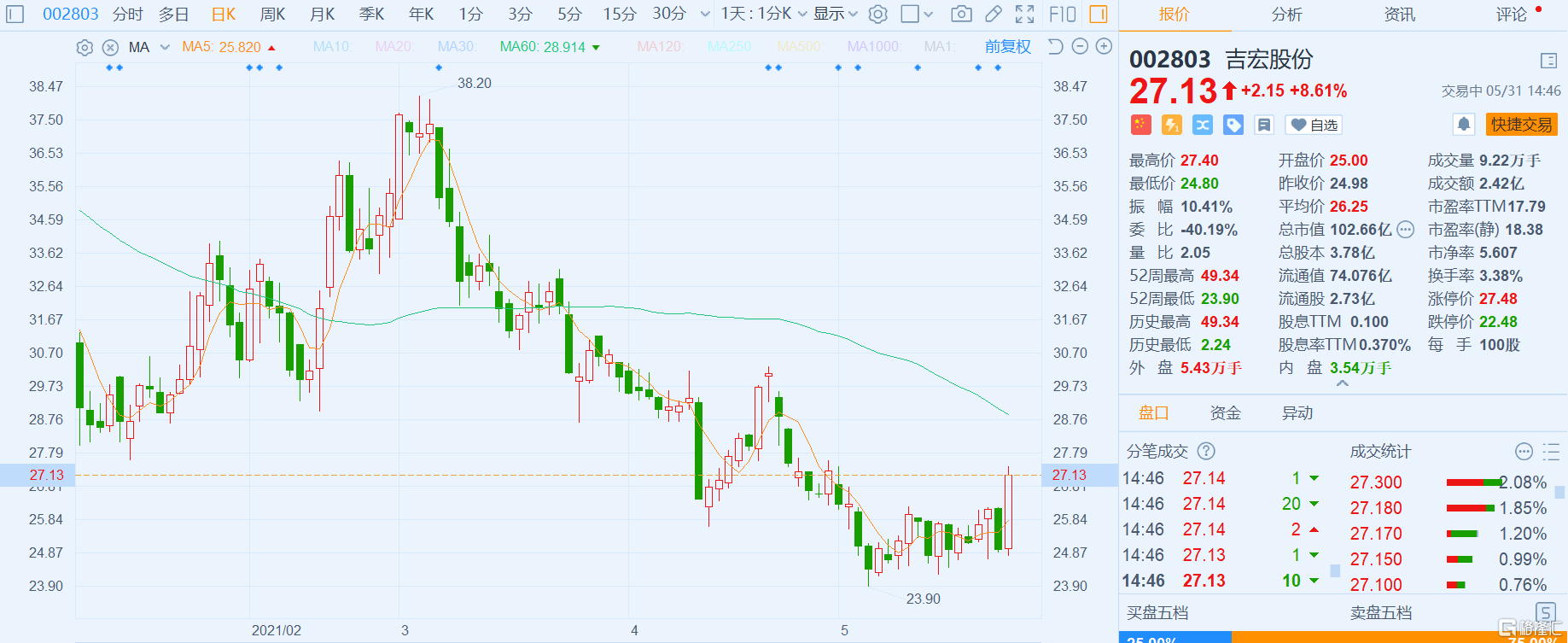Click the orange lightning level-1 icon

click(1172, 125)
